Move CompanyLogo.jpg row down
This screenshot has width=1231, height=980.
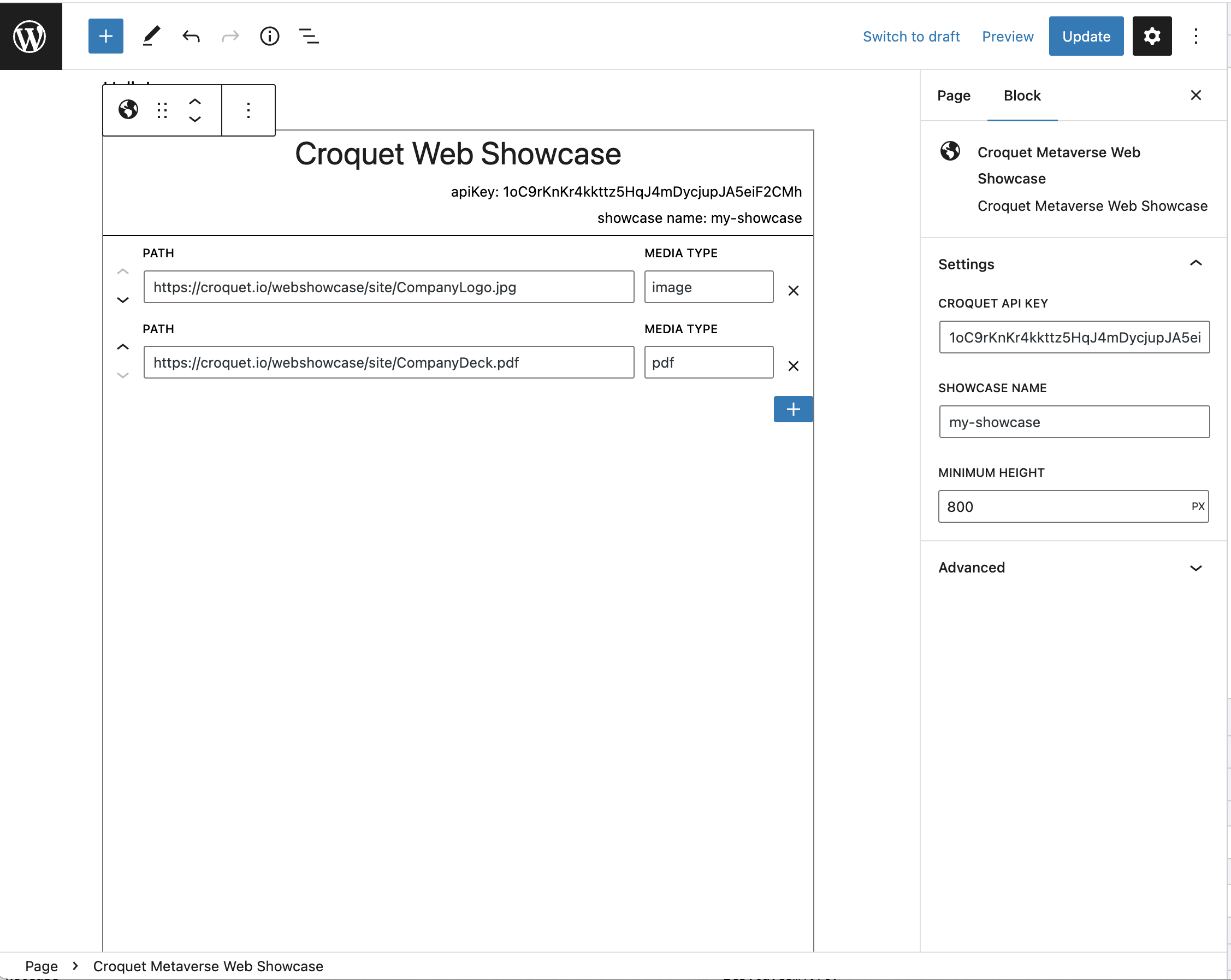123,300
